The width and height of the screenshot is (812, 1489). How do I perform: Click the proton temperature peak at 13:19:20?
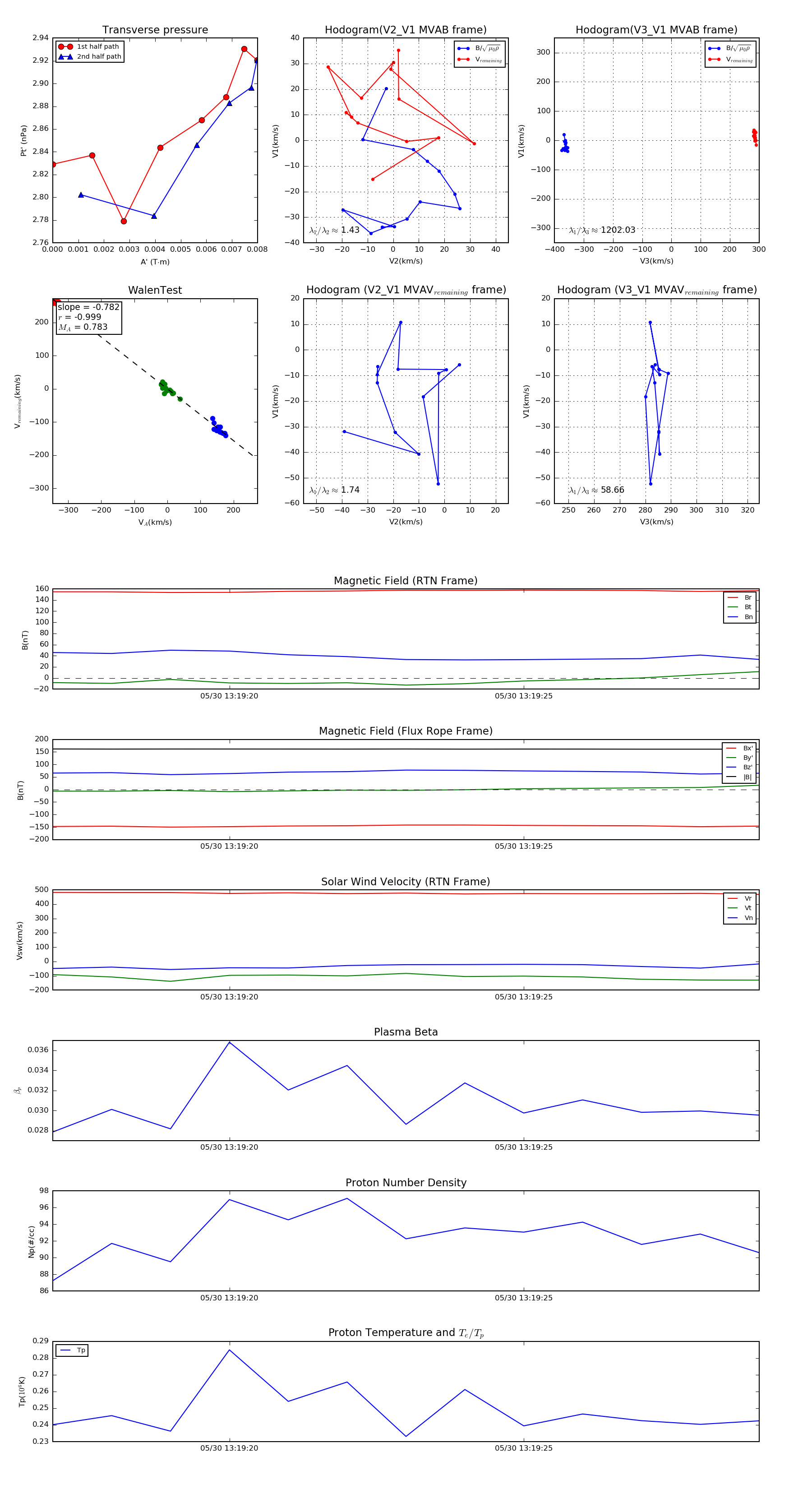230,1350
